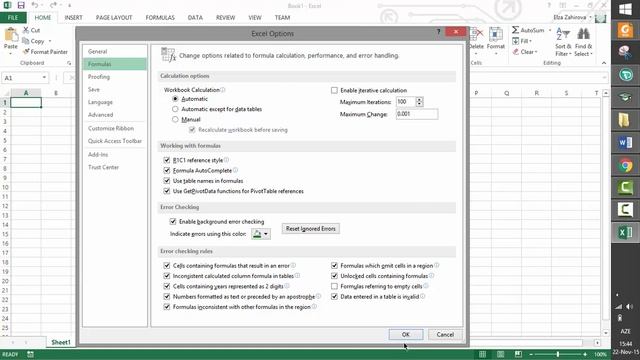Click the Redo arrow icon
Image resolution: width=640 pixels, height=360 pixels.
click(53, 5)
